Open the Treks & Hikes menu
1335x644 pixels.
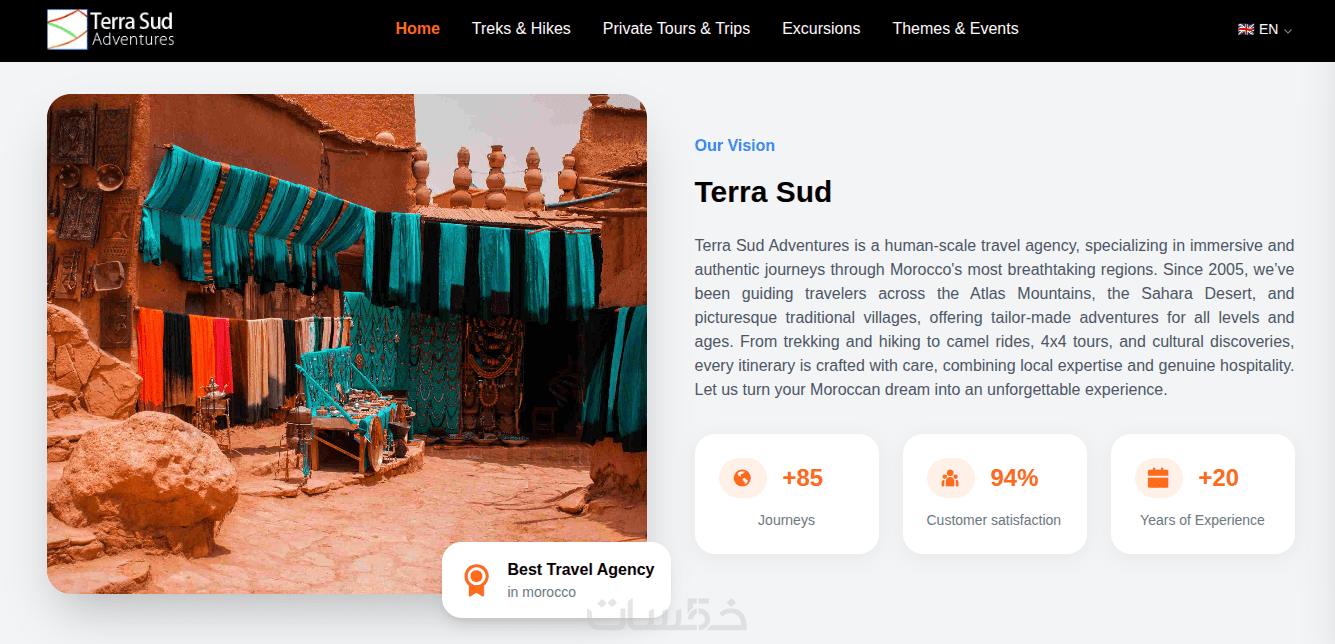tap(521, 28)
